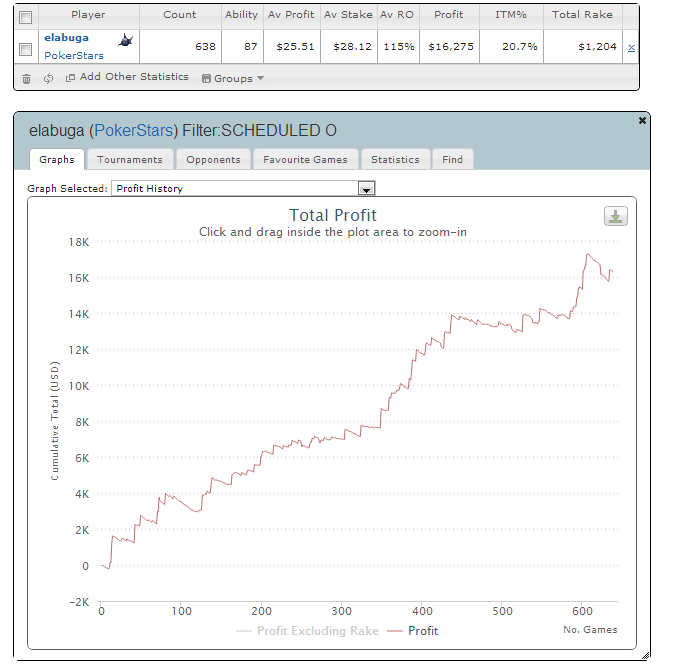
Task: Click the Av RO value 115%
Action: click(399, 46)
